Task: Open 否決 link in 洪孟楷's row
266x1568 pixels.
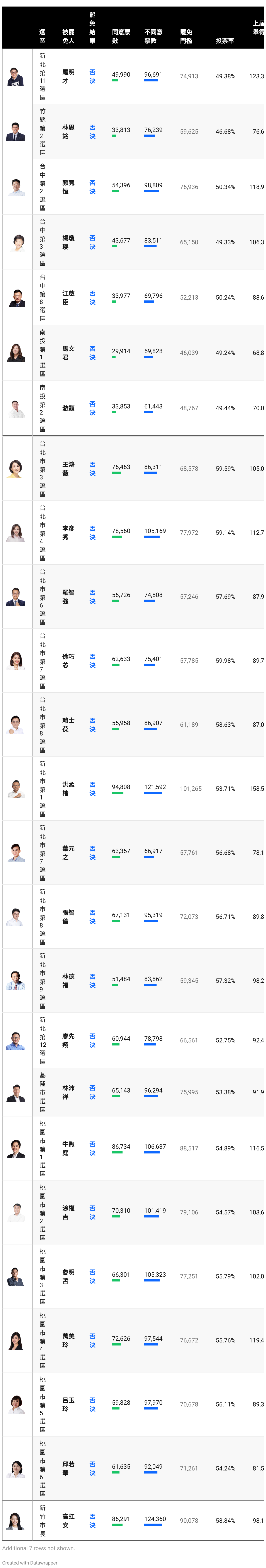Action: (92, 789)
